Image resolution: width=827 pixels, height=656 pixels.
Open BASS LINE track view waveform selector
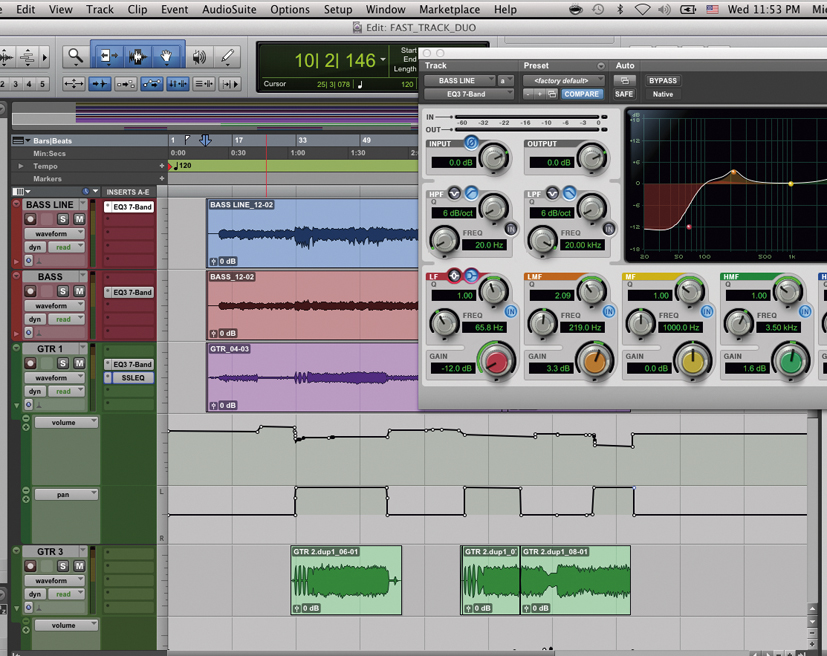pyautogui.click(x=54, y=233)
